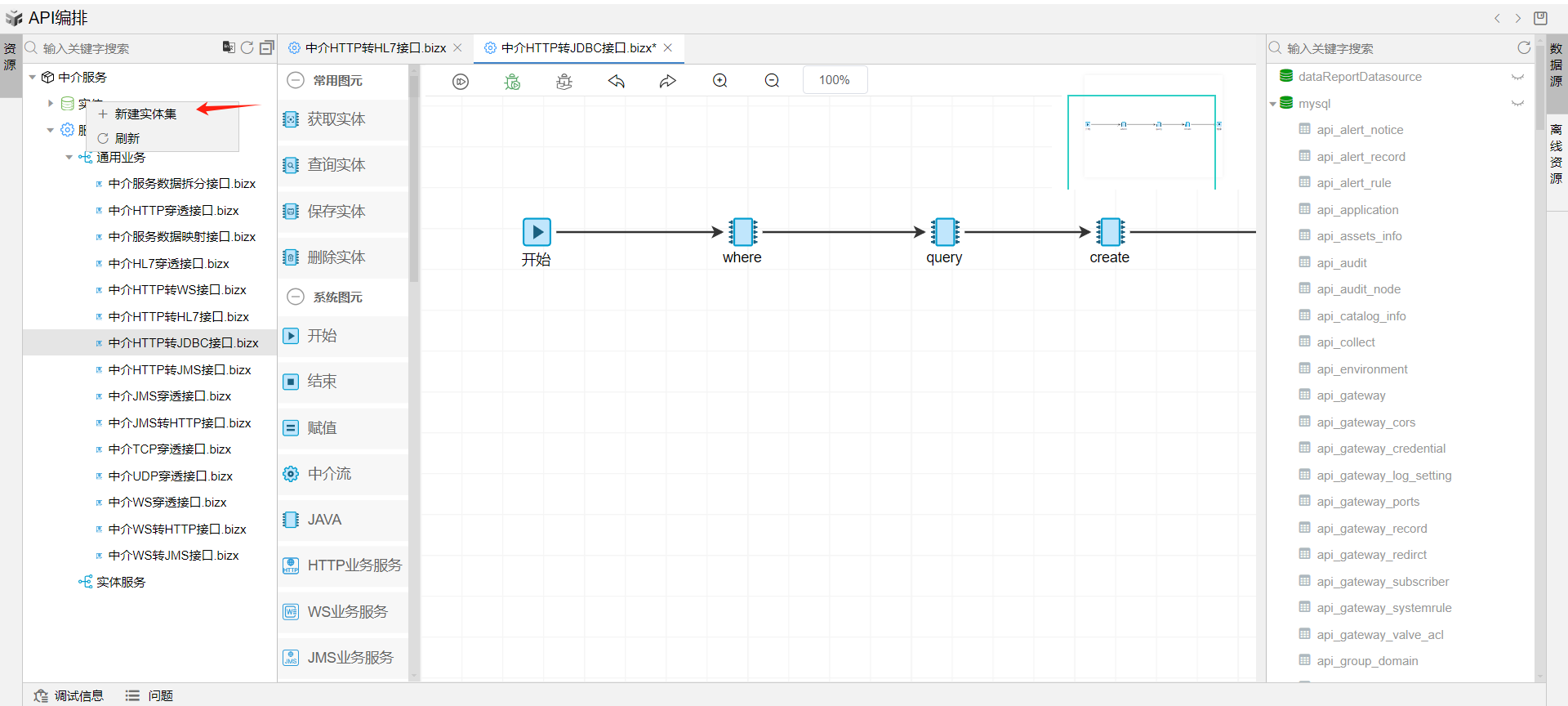The width and height of the screenshot is (1568, 706).
Task: Collapse the 常用图元 palette section
Action: pyautogui.click(x=296, y=81)
